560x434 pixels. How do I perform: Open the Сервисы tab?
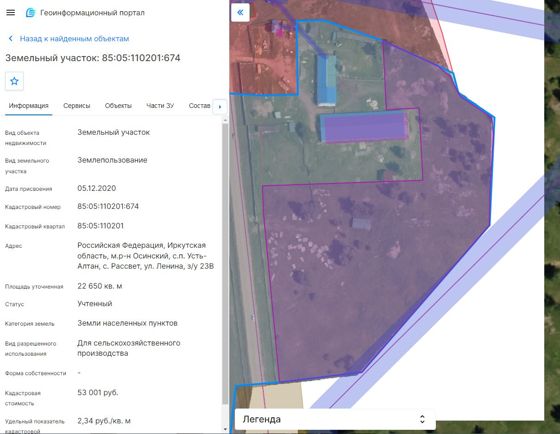click(76, 106)
